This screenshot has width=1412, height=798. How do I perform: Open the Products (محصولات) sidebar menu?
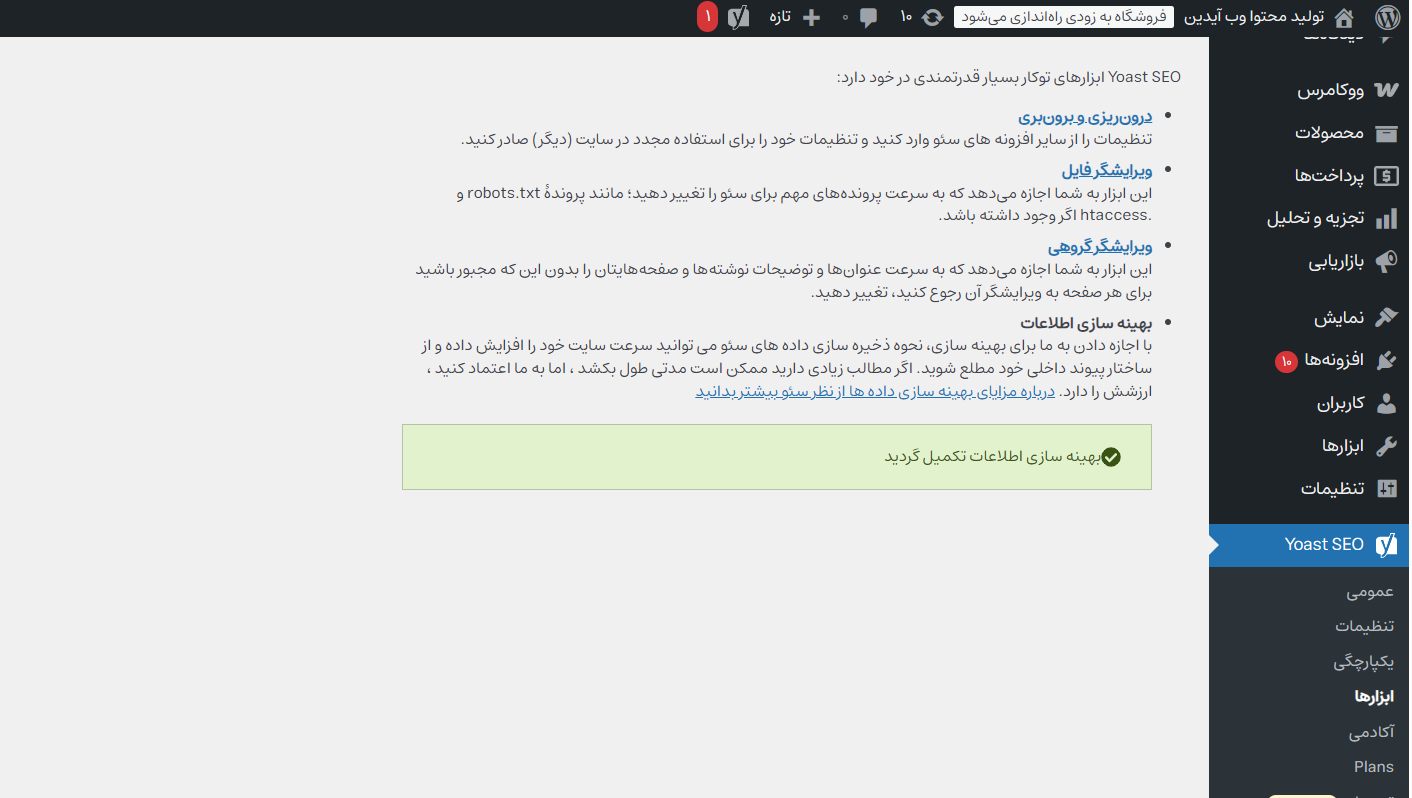pyautogui.click(x=1330, y=133)
